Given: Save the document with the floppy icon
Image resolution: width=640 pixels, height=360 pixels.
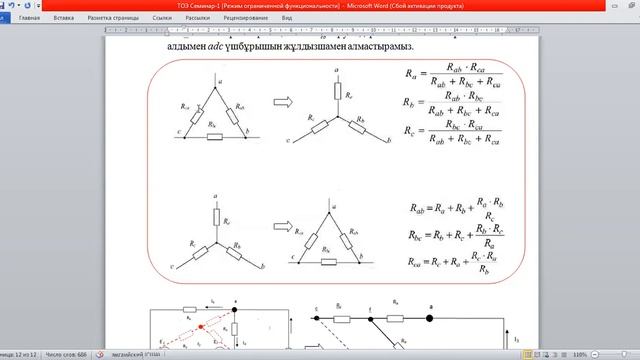Looking at the screenshot, I should (1, 6).
